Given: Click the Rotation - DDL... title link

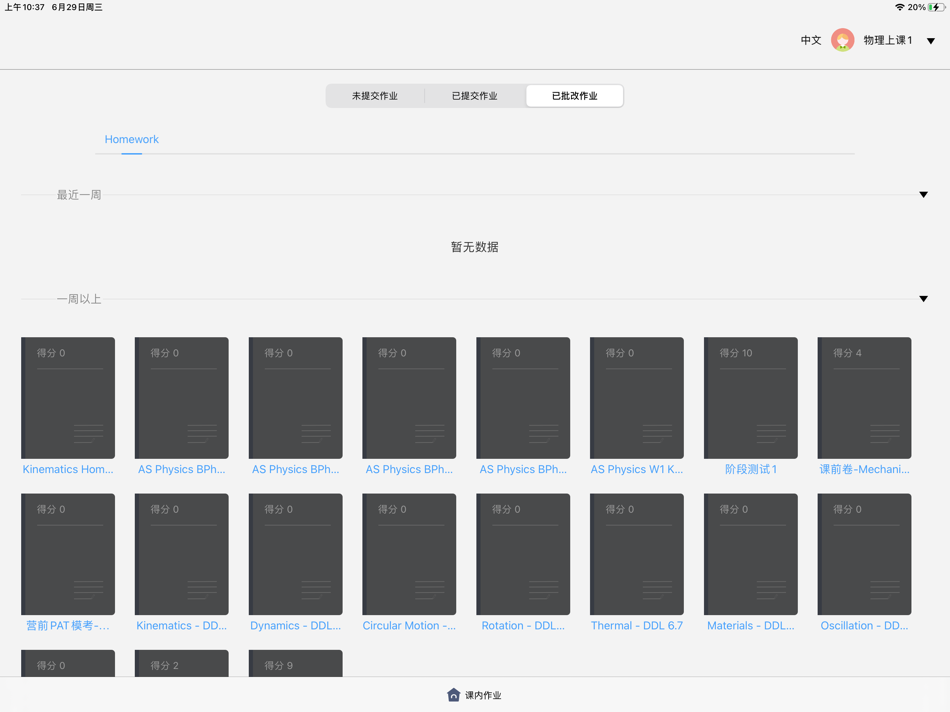Looking at the screenshot, I should tap(523, 625).
